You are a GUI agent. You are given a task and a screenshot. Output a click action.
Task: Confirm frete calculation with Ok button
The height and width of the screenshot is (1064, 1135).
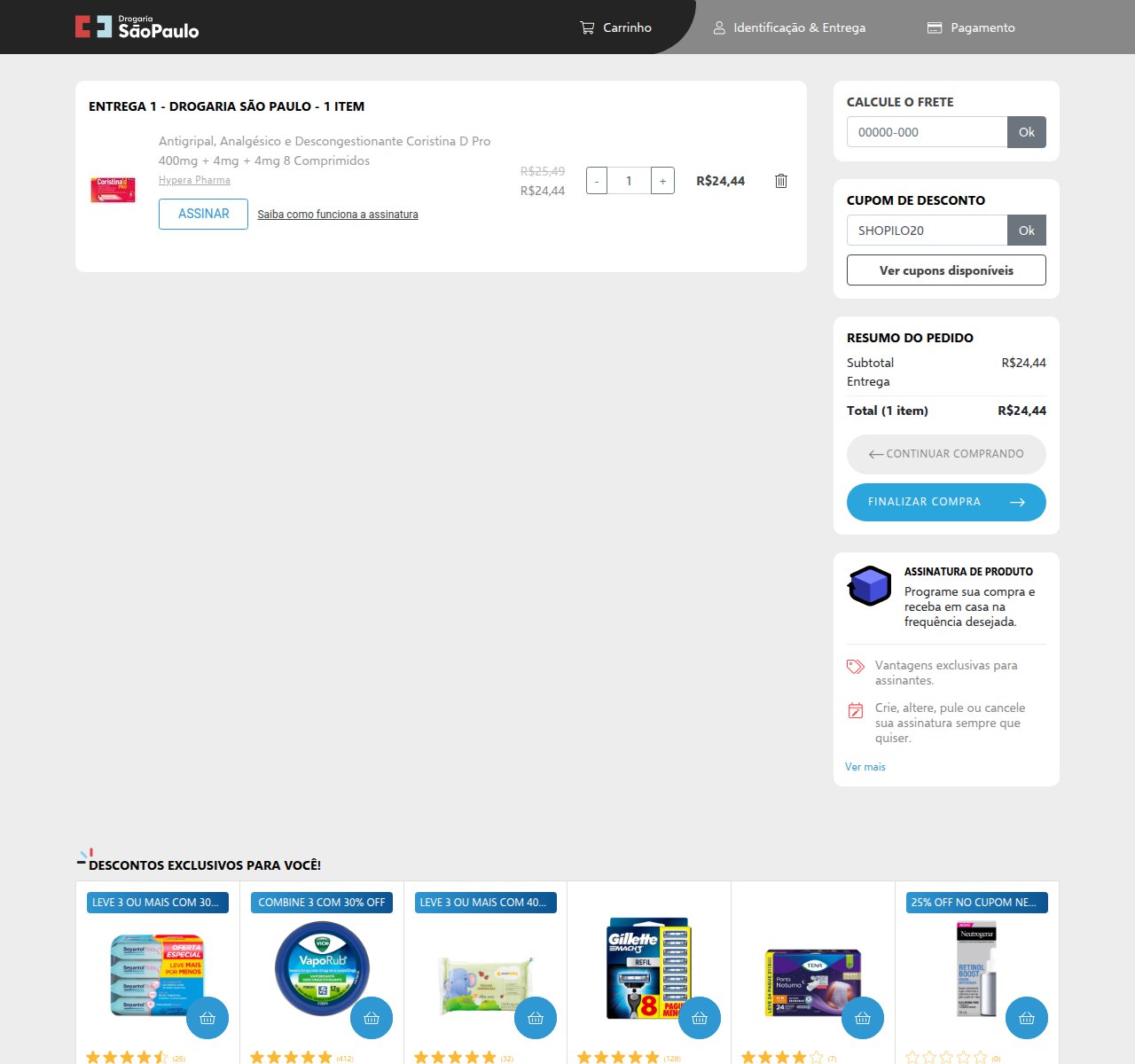1027,132
